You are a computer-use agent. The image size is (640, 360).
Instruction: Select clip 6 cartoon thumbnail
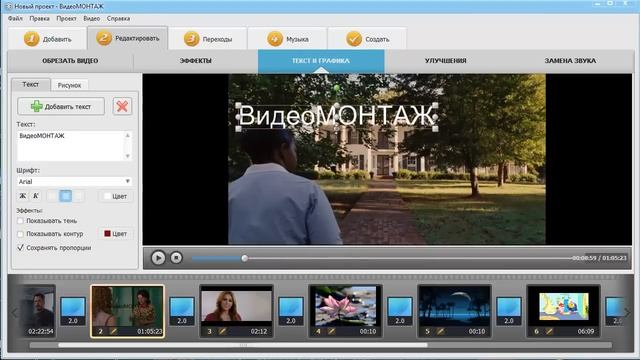[563, 311]
